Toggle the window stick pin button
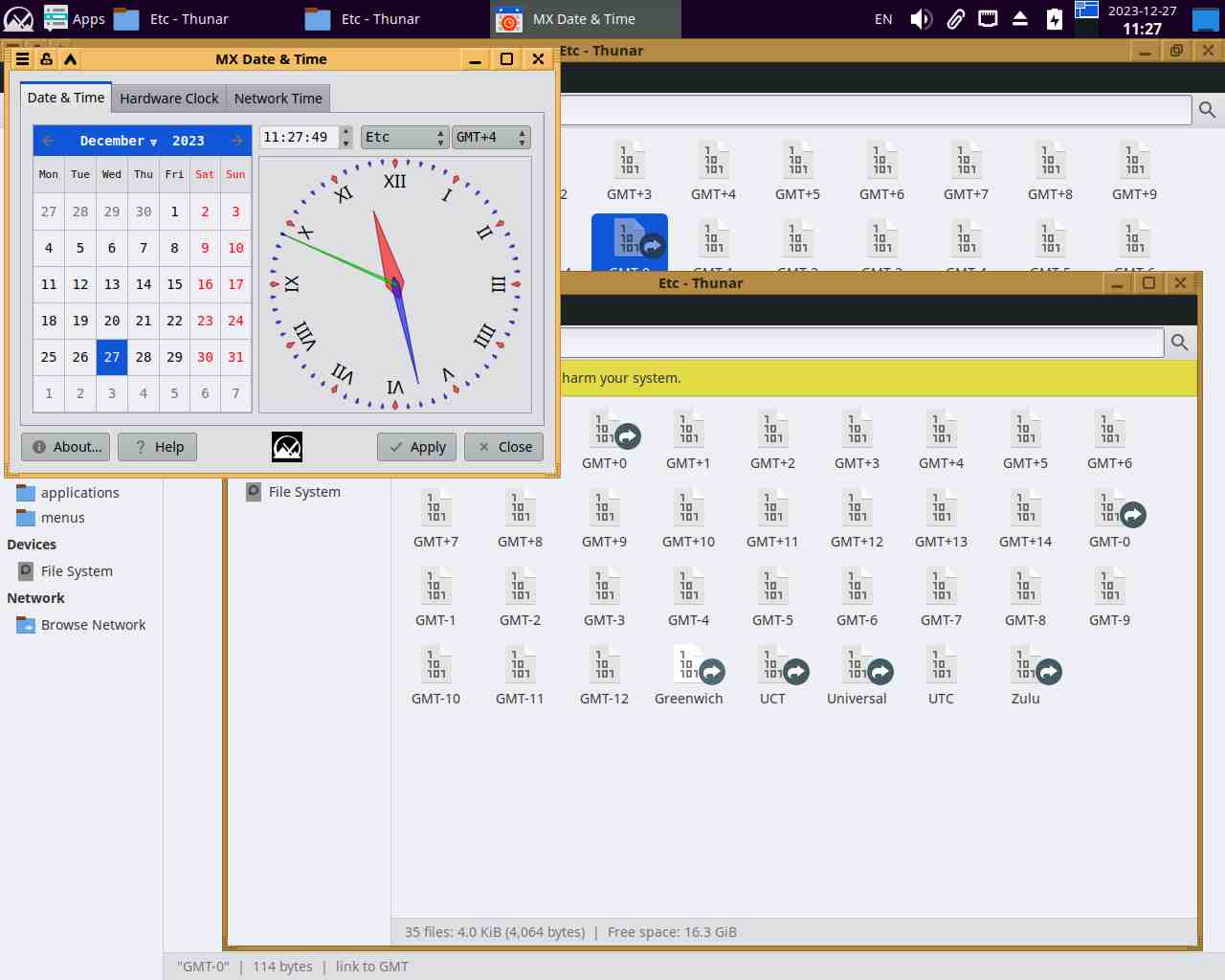 [x=46, y=59]
